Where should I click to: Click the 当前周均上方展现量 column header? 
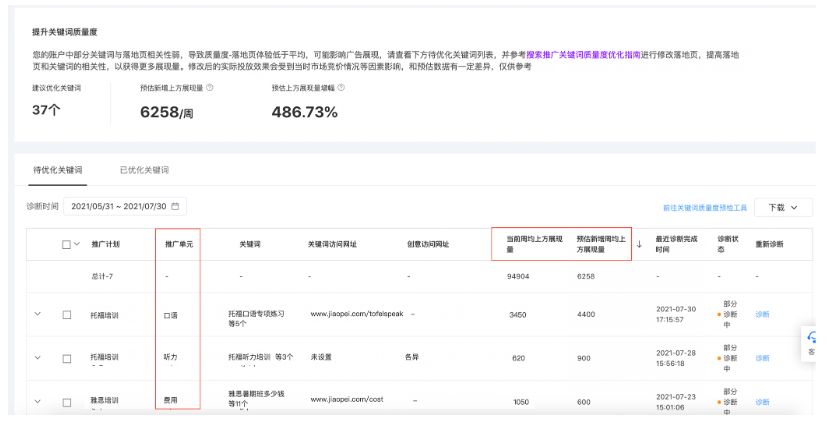tap(534, 244)
